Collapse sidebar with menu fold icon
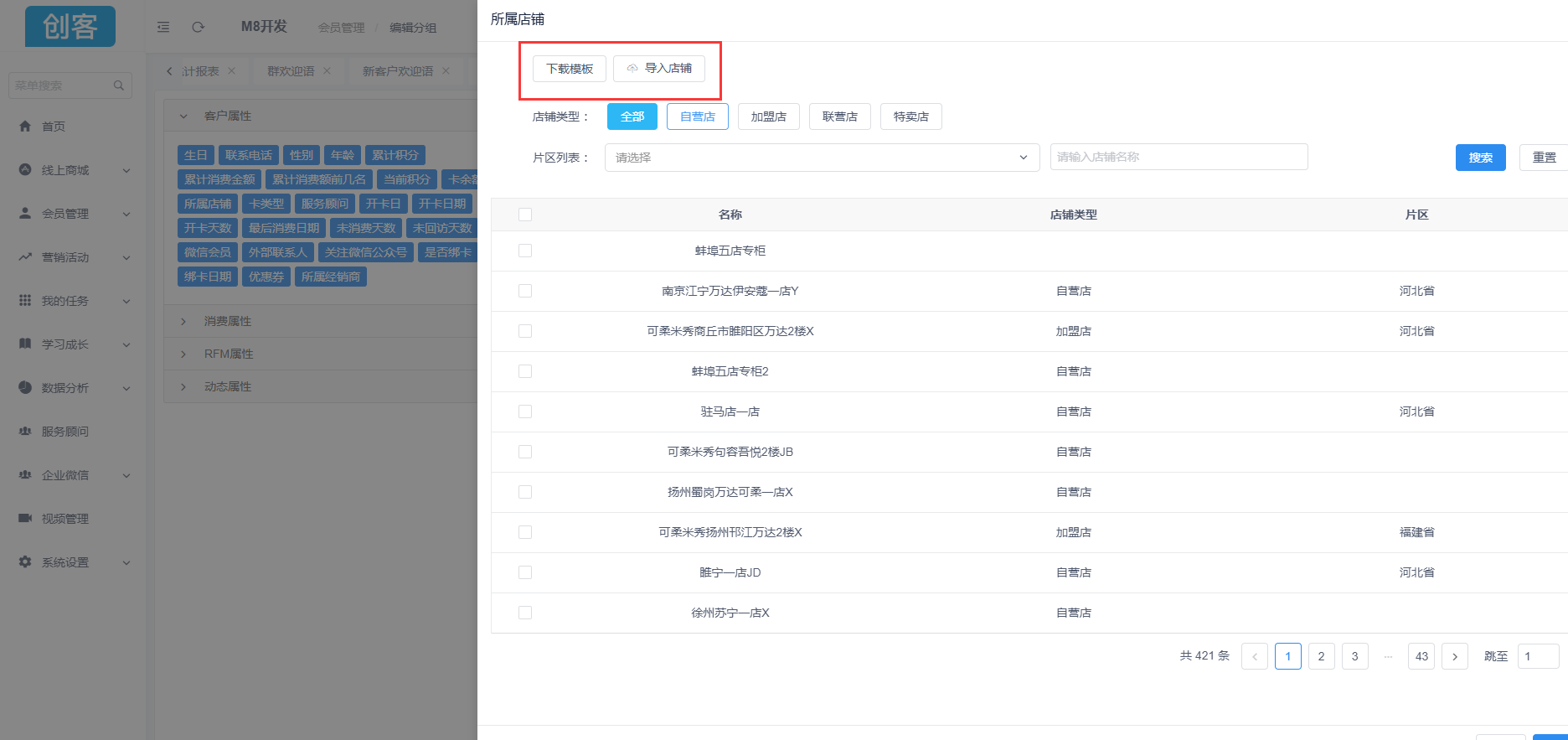This screenshot has width=1568, height=740. 163,27
